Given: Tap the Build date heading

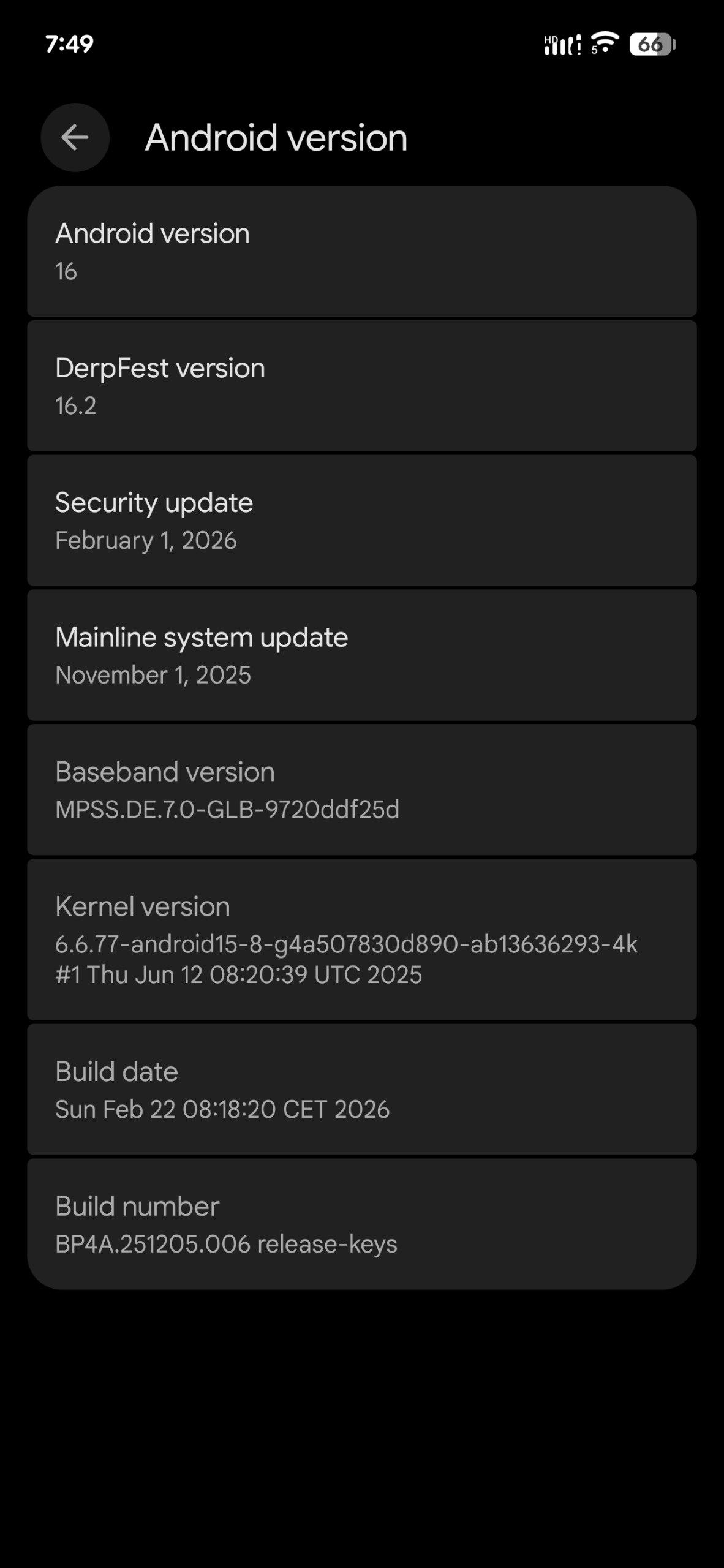Looking at the screenshot, I should click(x=116, y=1072).
